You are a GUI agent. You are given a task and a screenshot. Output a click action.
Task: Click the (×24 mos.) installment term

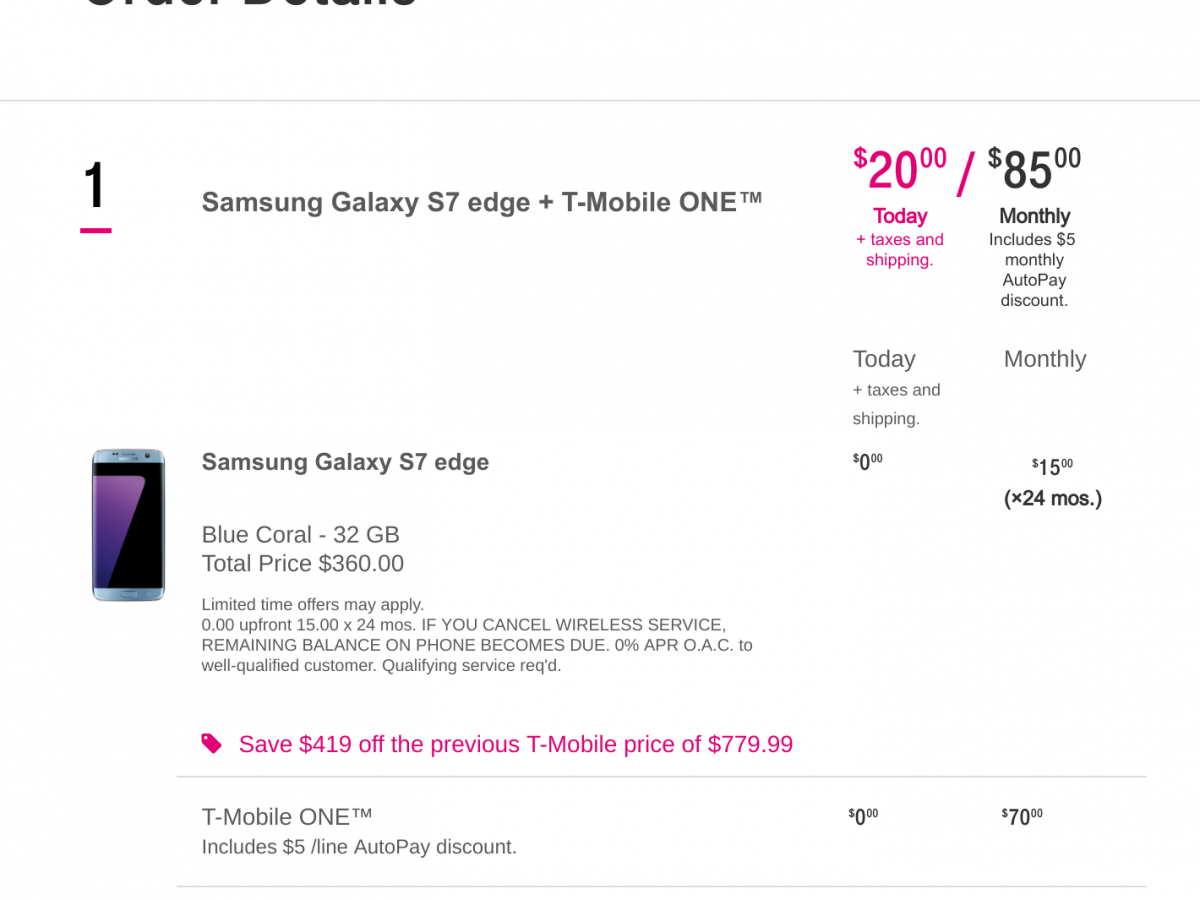pyautogui.click(x=1053, y=498)
